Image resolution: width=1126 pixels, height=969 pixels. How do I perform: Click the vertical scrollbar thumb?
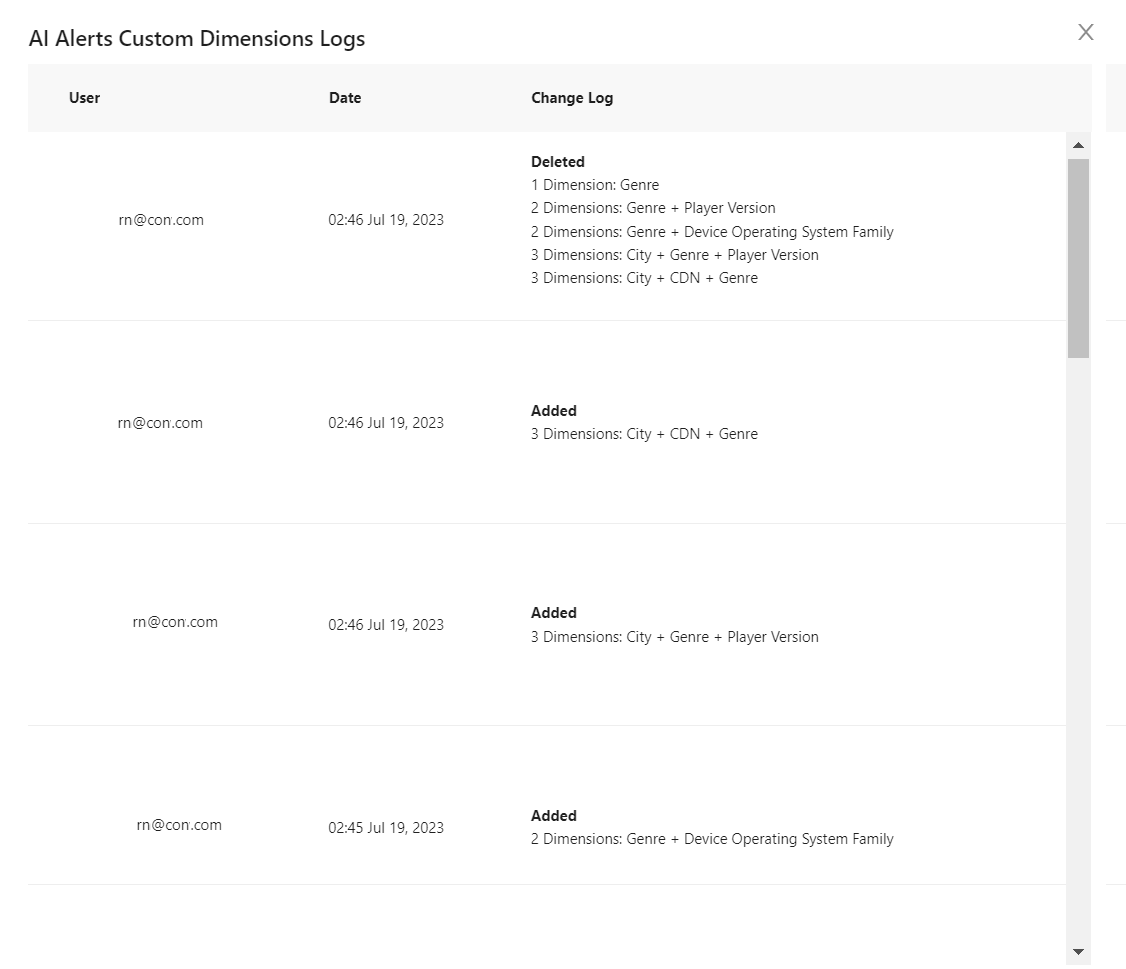[x=1078, y=258]
